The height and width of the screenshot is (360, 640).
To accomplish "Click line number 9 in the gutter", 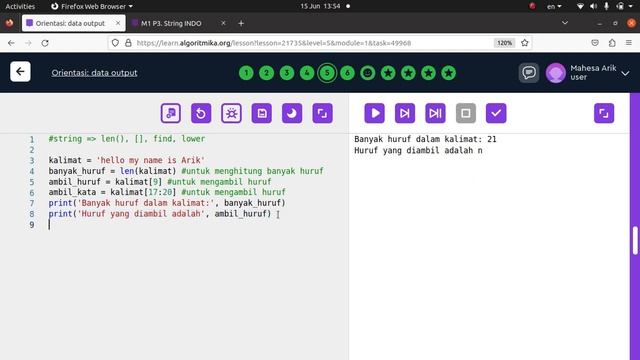I will tap(32, 225).
